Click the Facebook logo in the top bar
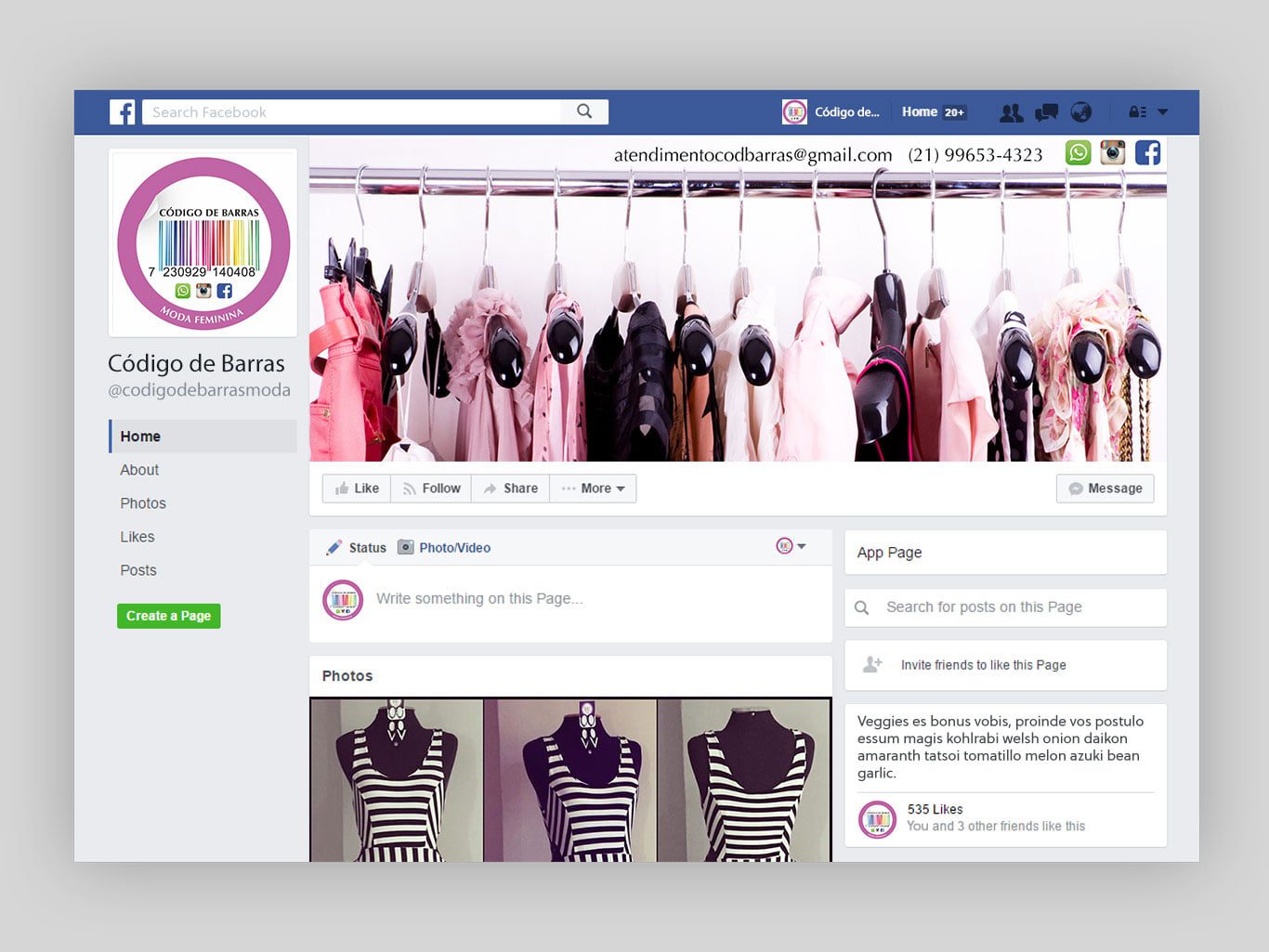 click(122, 112)
